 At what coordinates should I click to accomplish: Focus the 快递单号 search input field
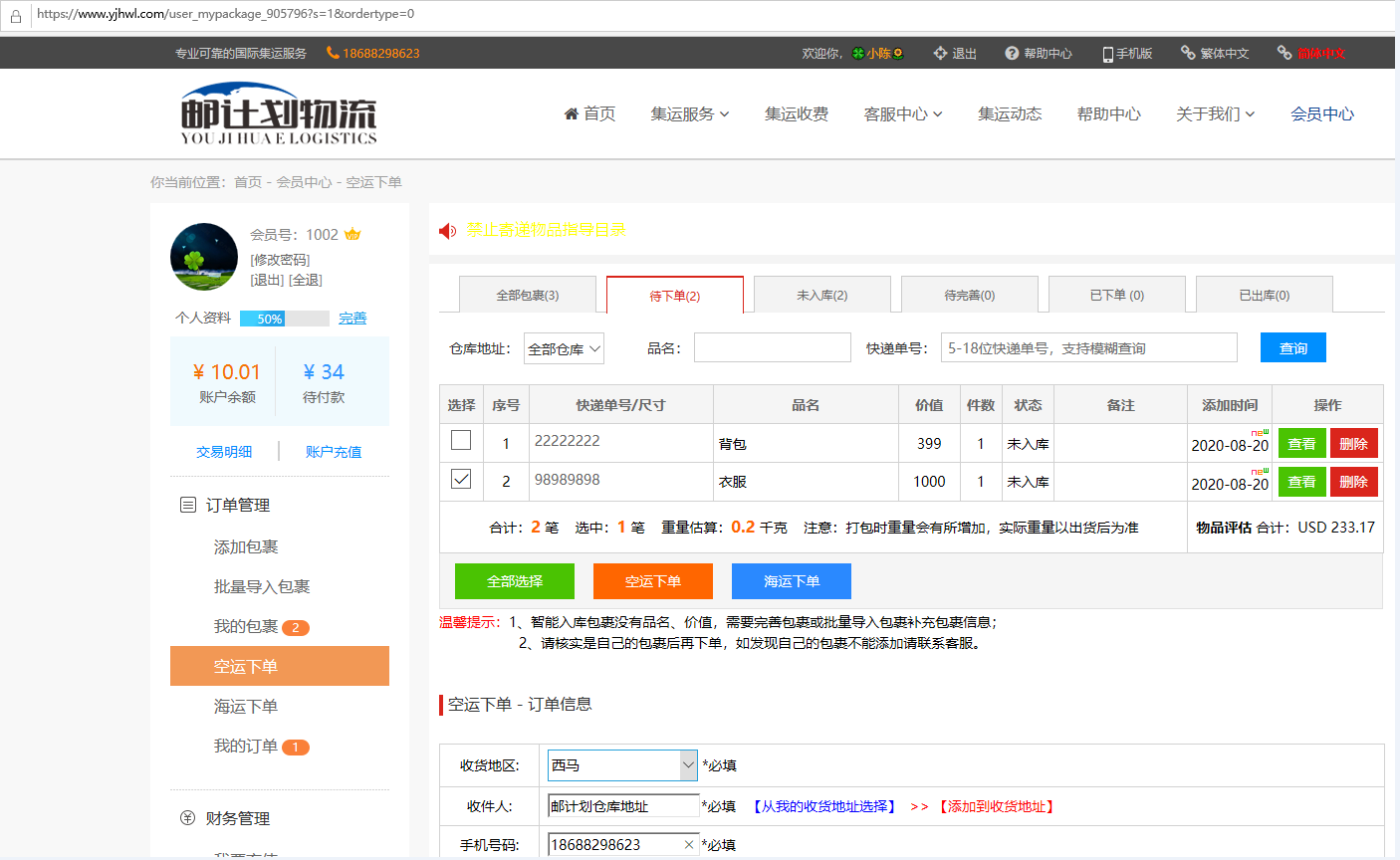tap(1089, 347)
